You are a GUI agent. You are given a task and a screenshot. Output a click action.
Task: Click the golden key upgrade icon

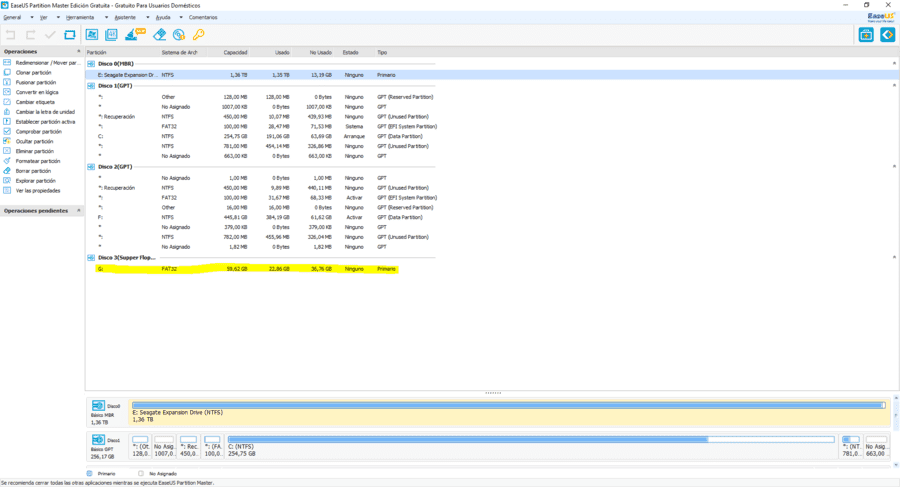(199, 34)
